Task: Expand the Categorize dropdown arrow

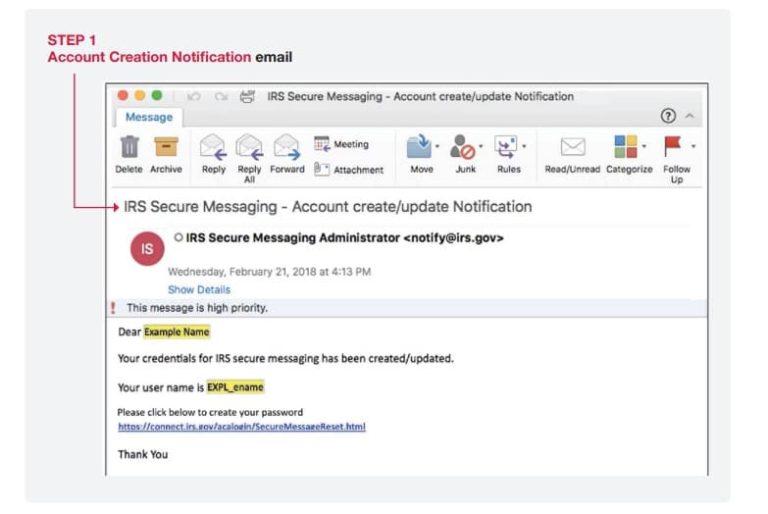Action: (644, 146)
